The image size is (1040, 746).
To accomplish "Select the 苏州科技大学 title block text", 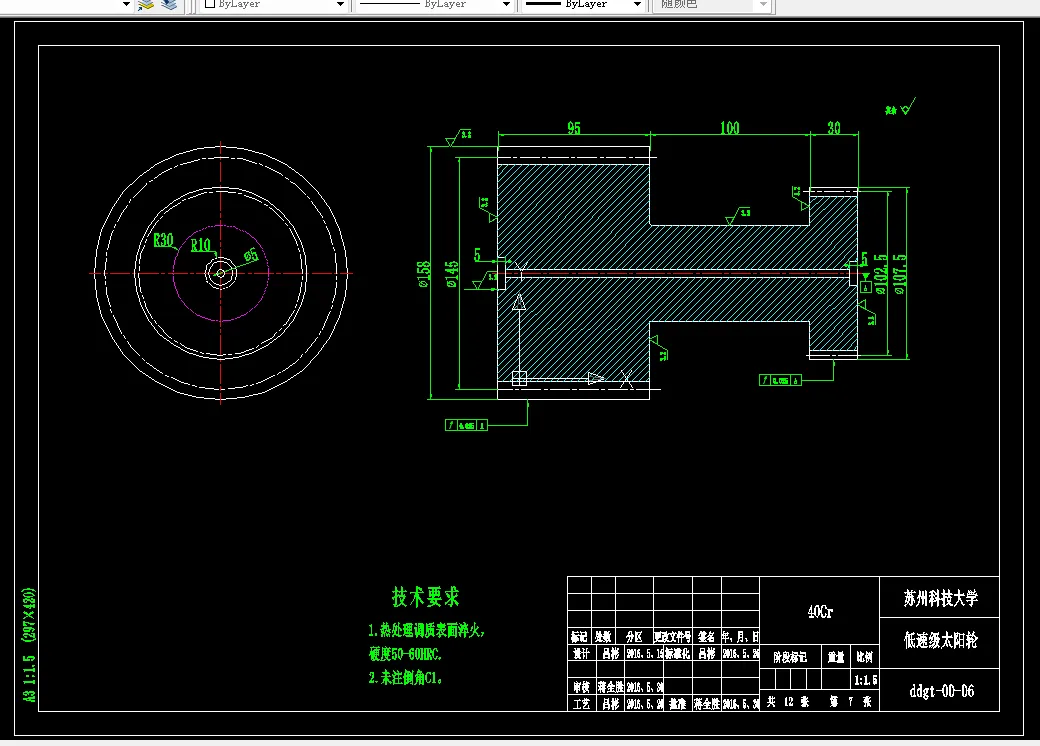I will coord(941,598).
